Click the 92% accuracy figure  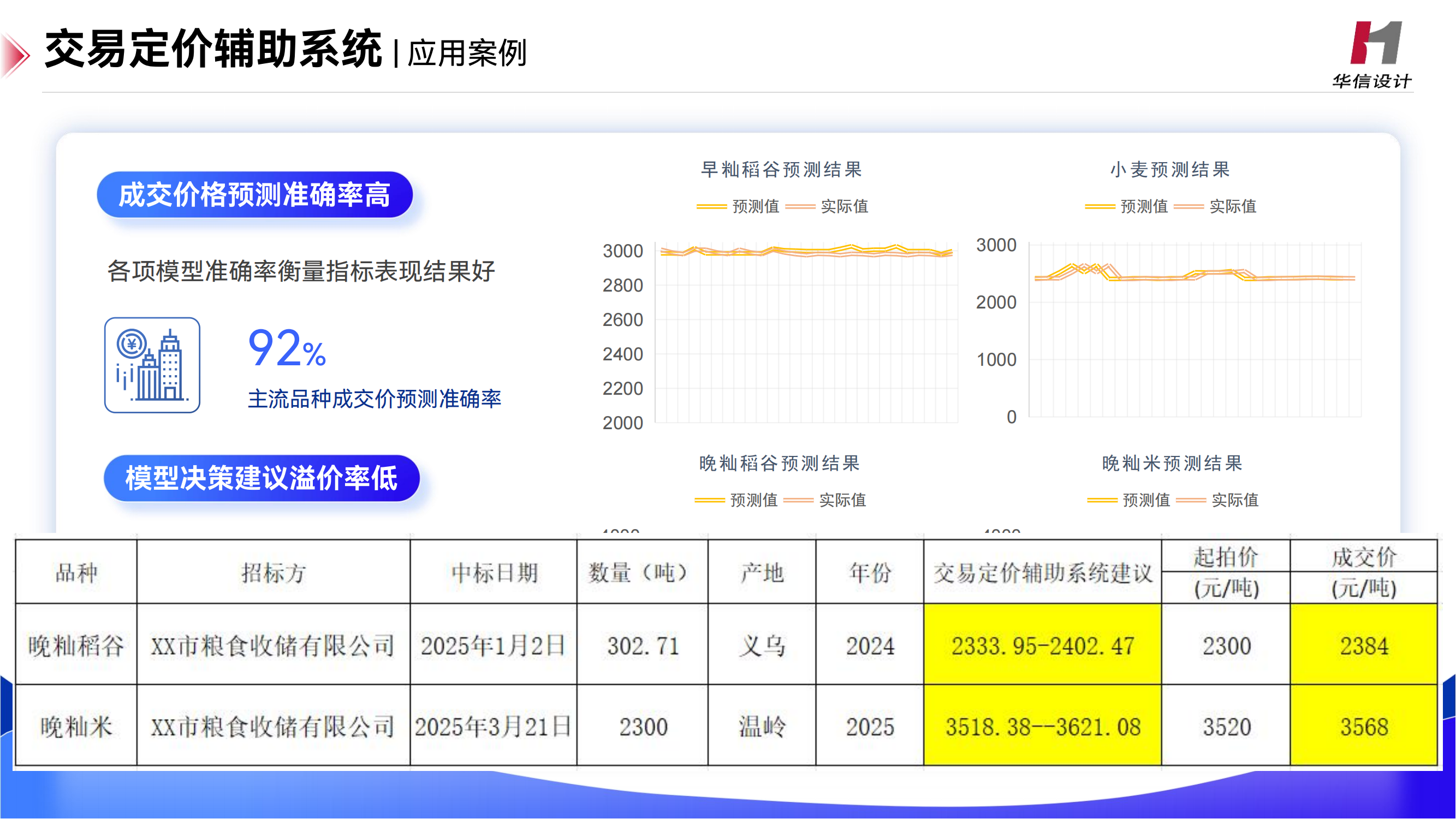(x=287, y=349)
